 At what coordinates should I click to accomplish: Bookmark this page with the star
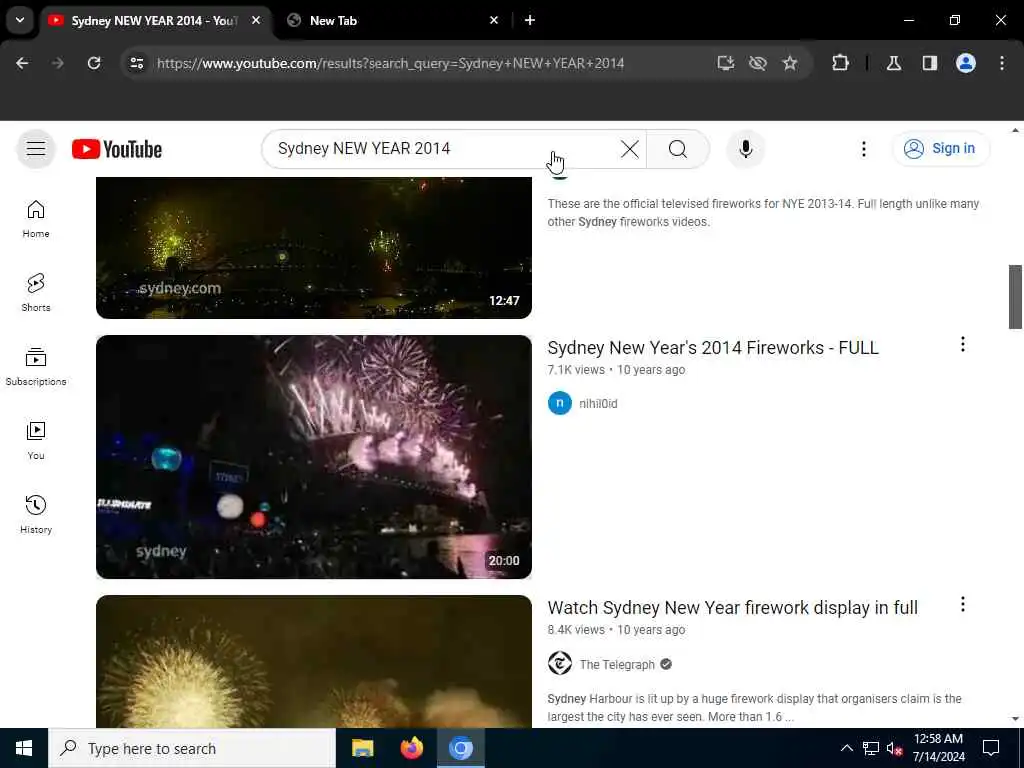790,63
